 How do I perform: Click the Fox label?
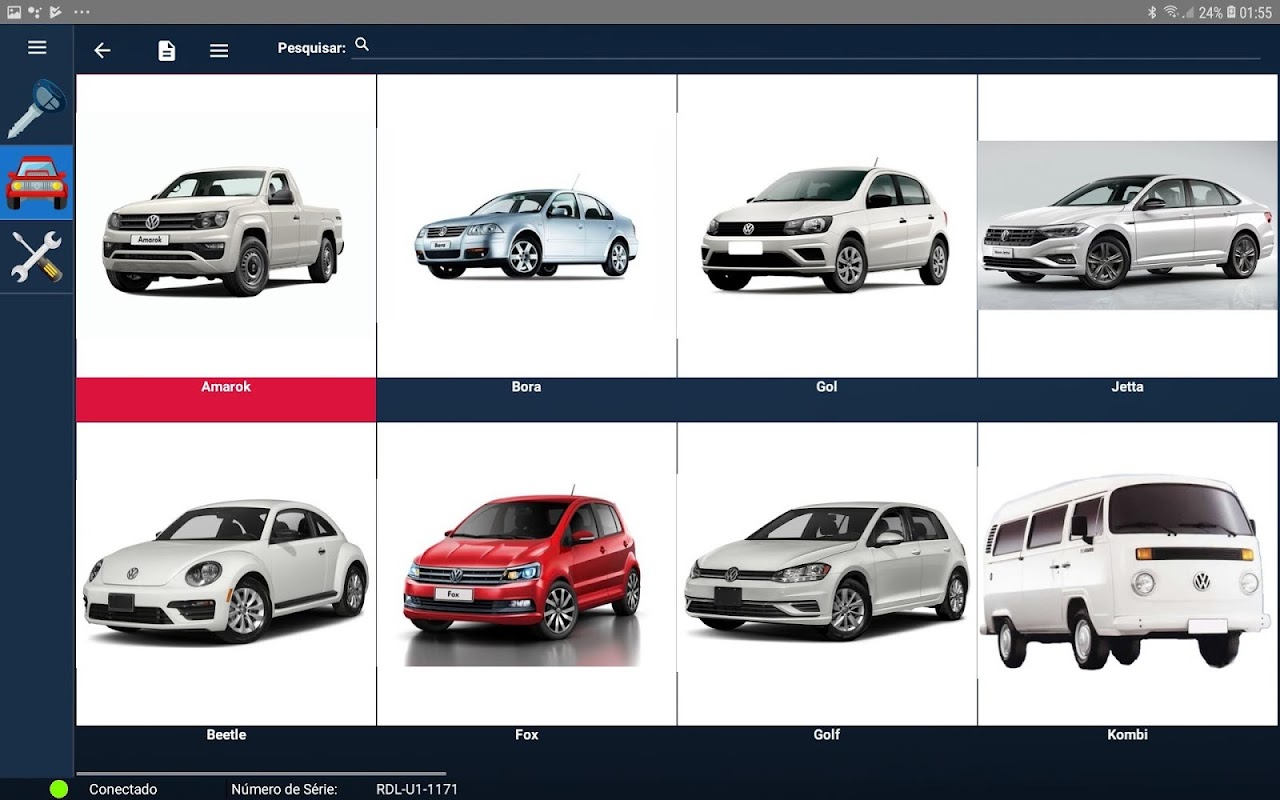pyautogui.click(x=527, y=735)
